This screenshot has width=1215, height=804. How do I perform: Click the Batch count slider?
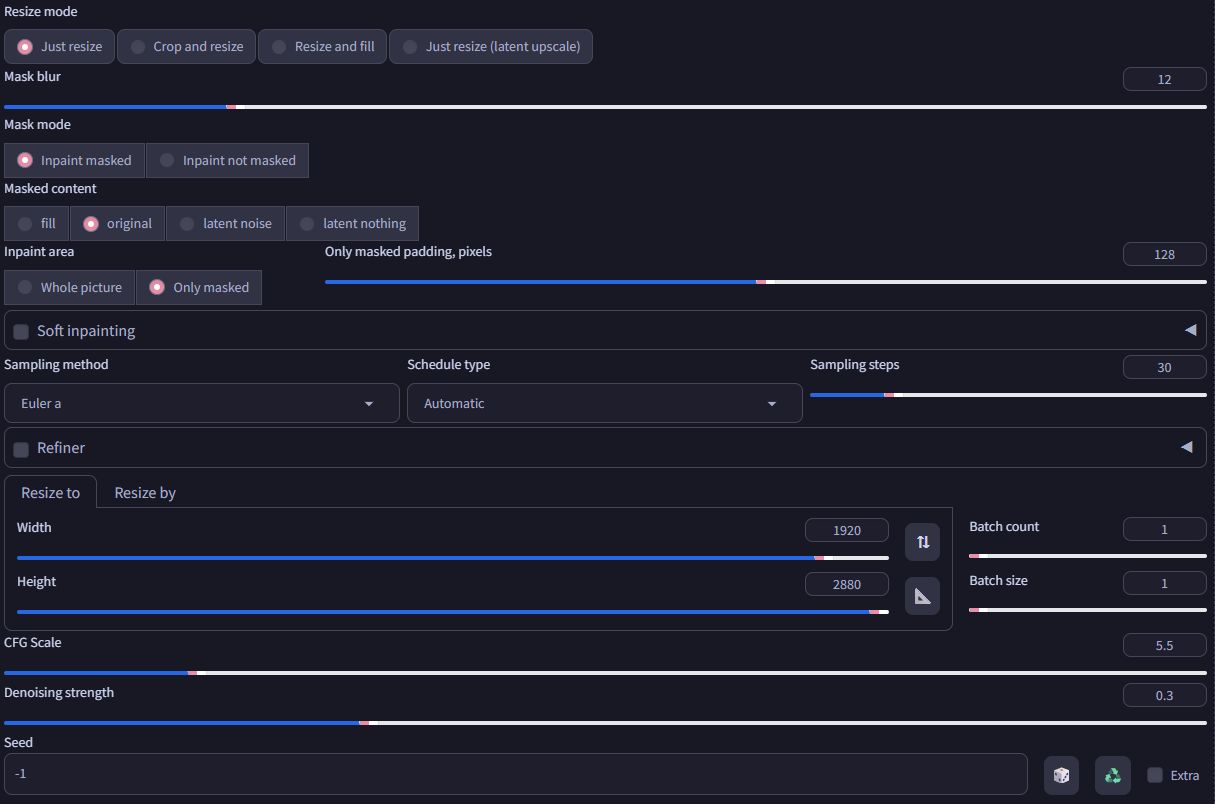(1088, 555)
